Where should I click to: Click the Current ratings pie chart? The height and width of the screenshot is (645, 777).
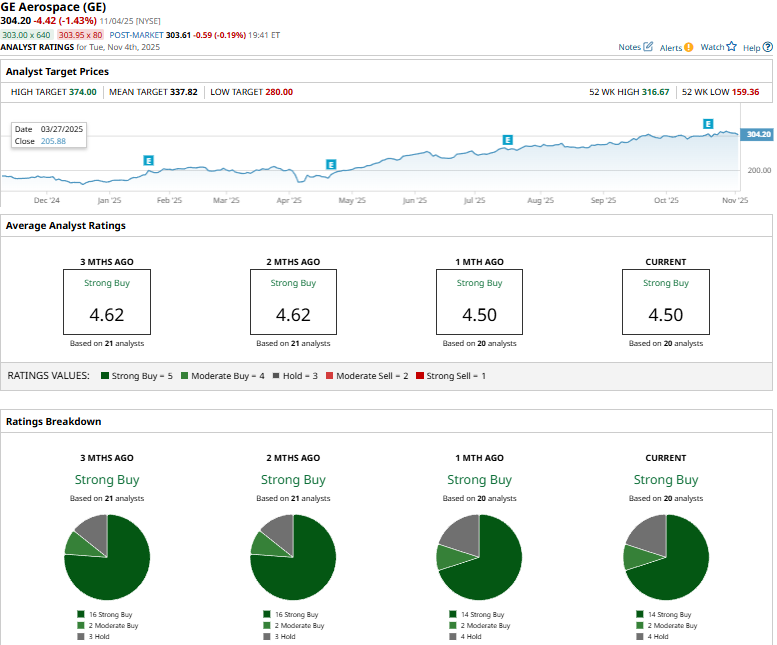pyautogui.click(x=665, y=557)
